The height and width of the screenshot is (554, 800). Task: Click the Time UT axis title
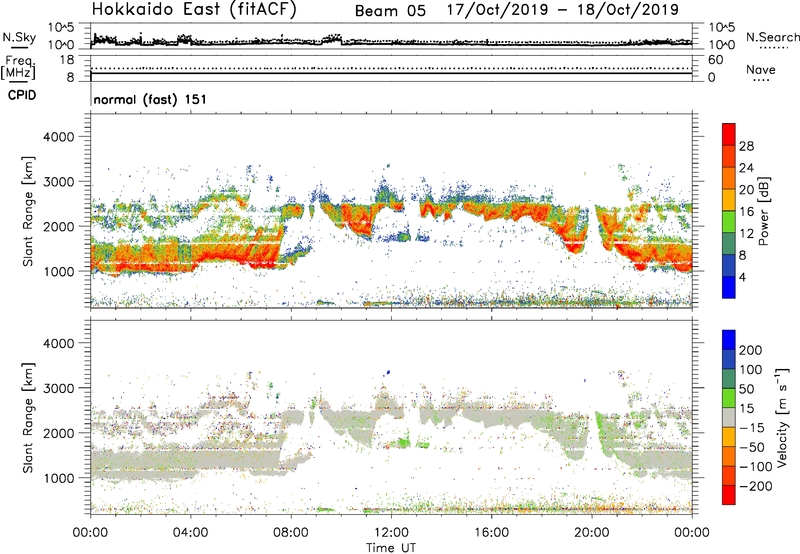[x=391, y=548]
